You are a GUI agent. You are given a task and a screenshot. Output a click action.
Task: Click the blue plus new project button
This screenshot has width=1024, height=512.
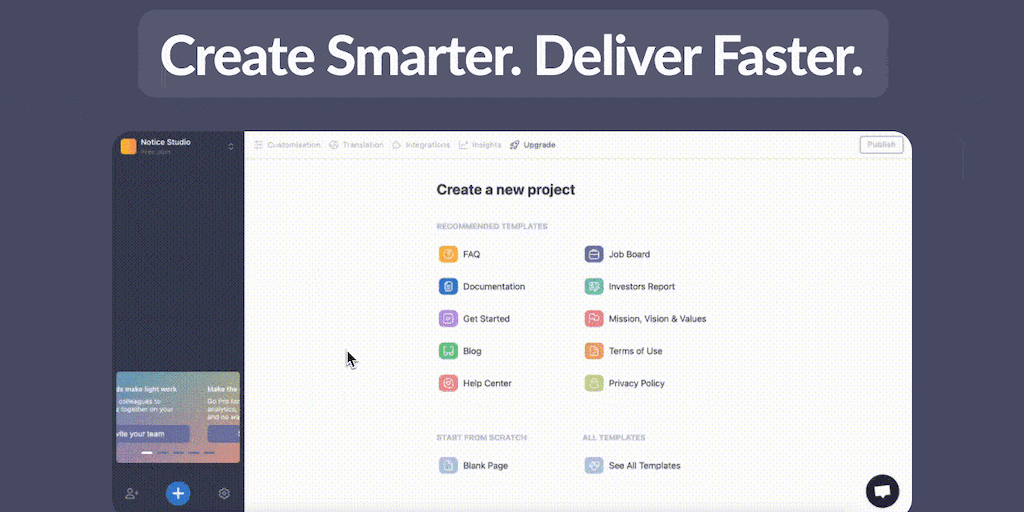point(178,493)
